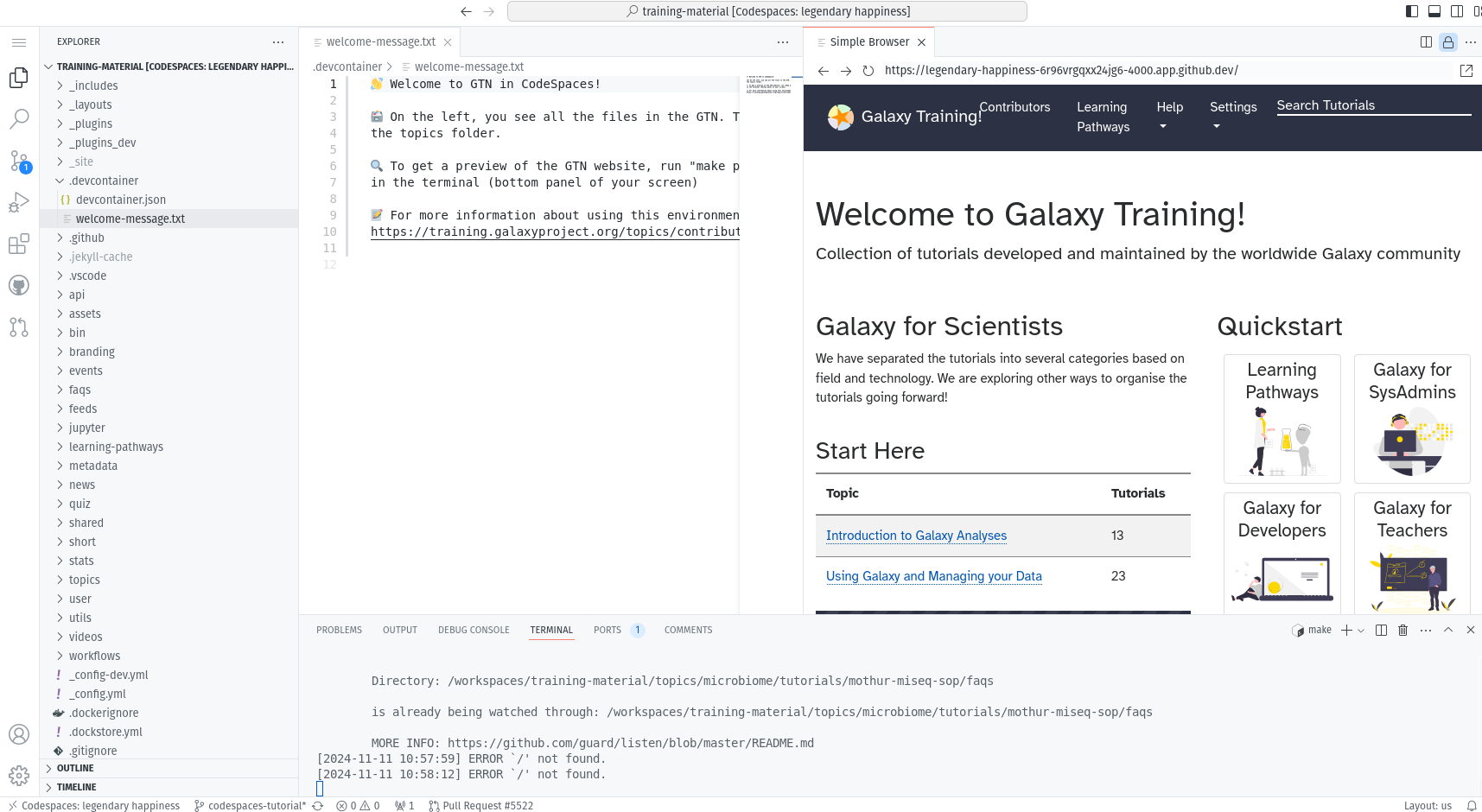
Task: Click the kill terminal trash icon
Action: pyautogui.click(x=1403, y=631)
